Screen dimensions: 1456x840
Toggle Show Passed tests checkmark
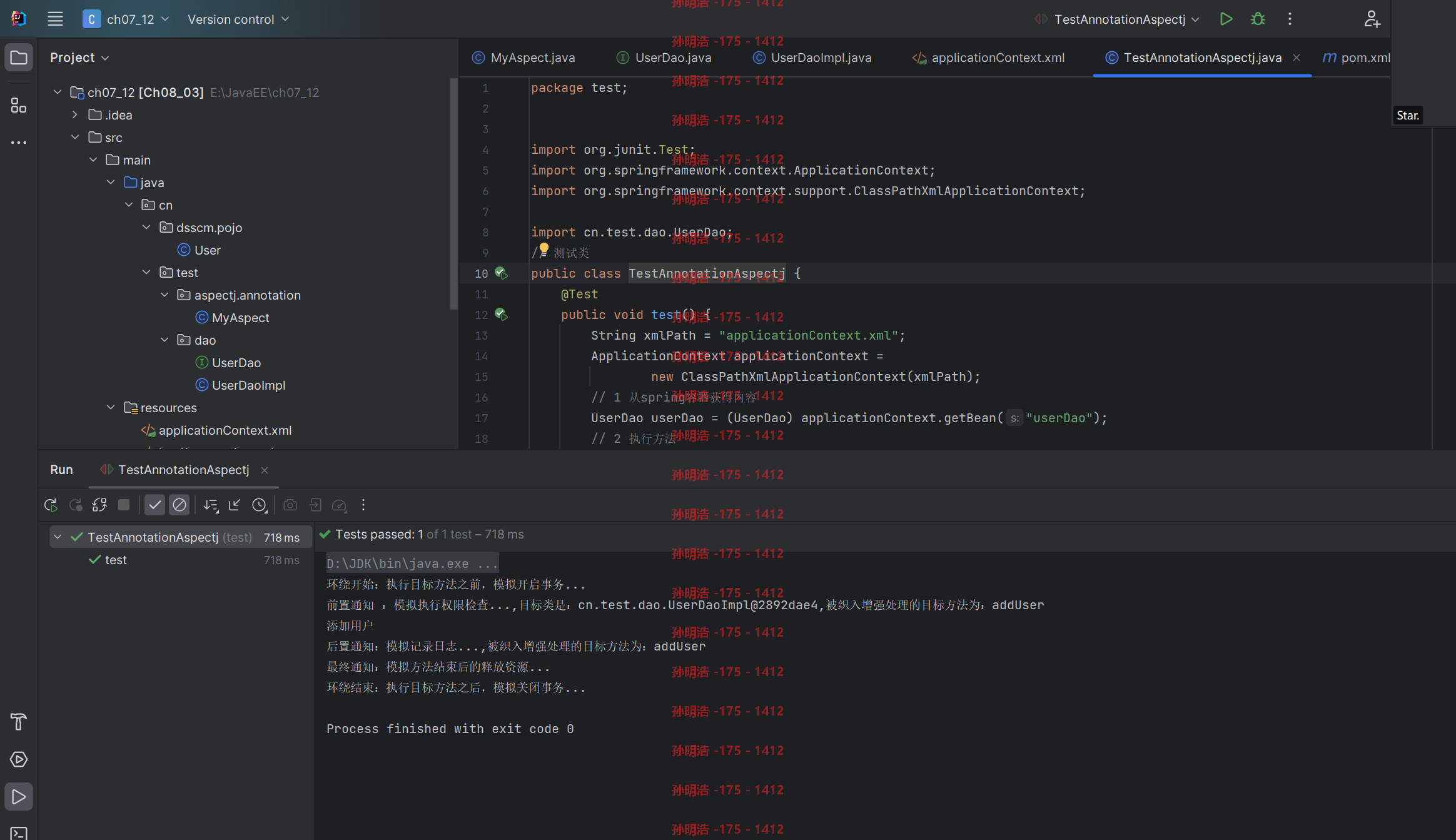(154, 505)
